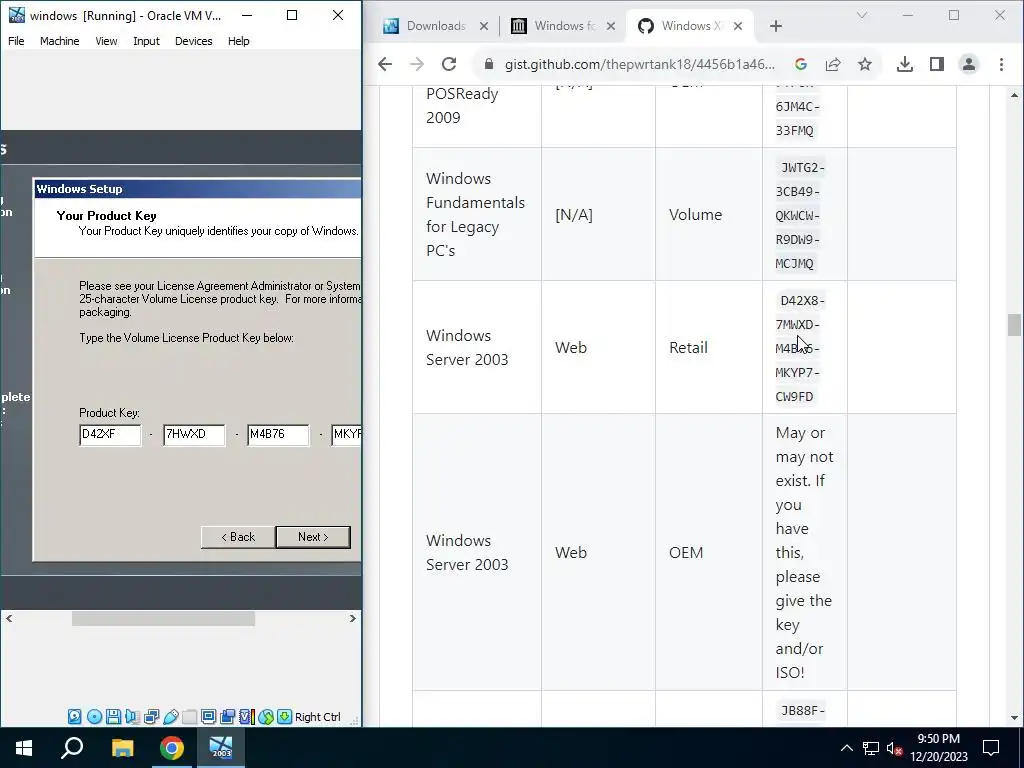Open a new Chrome tab
Viewport: 1024px width, 768px height.
[776, 26]
